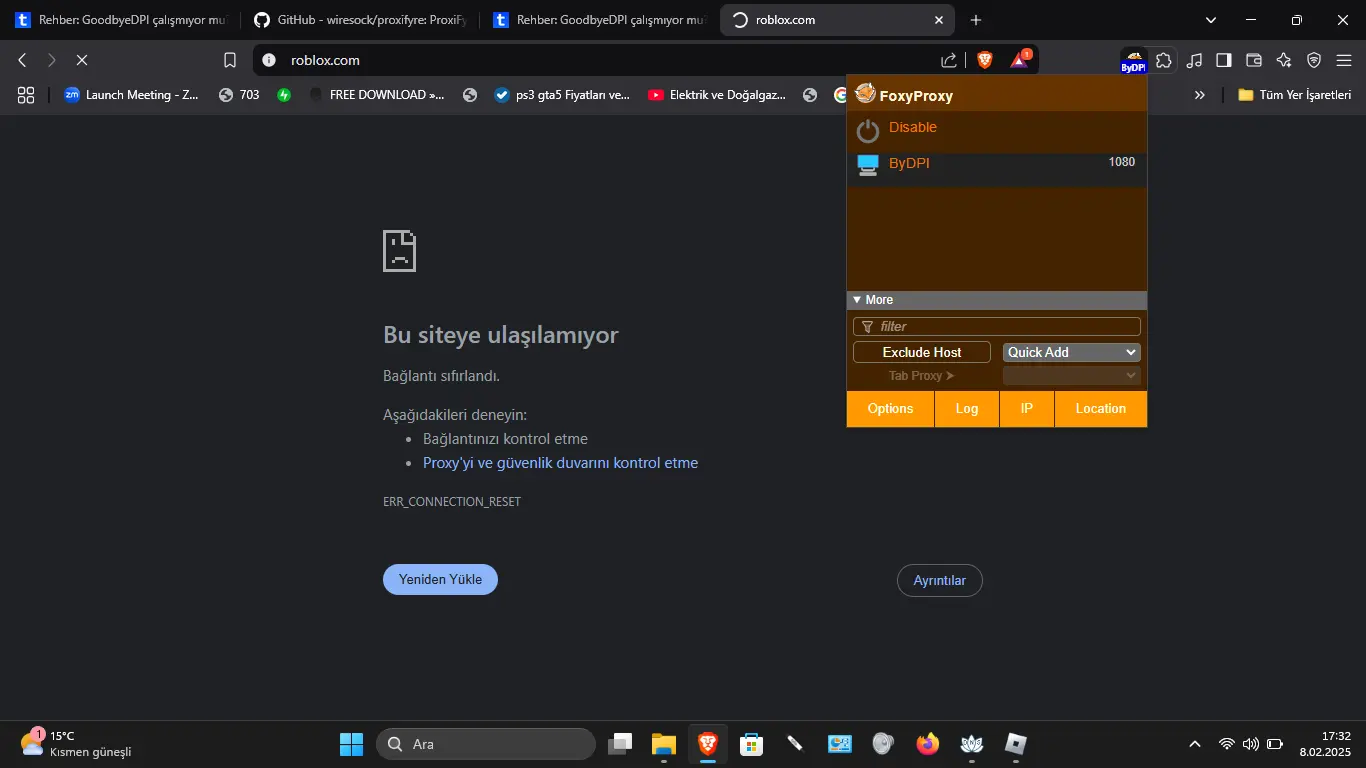Go back with the back arrow
1366x768 pixels.
[22, 60]
